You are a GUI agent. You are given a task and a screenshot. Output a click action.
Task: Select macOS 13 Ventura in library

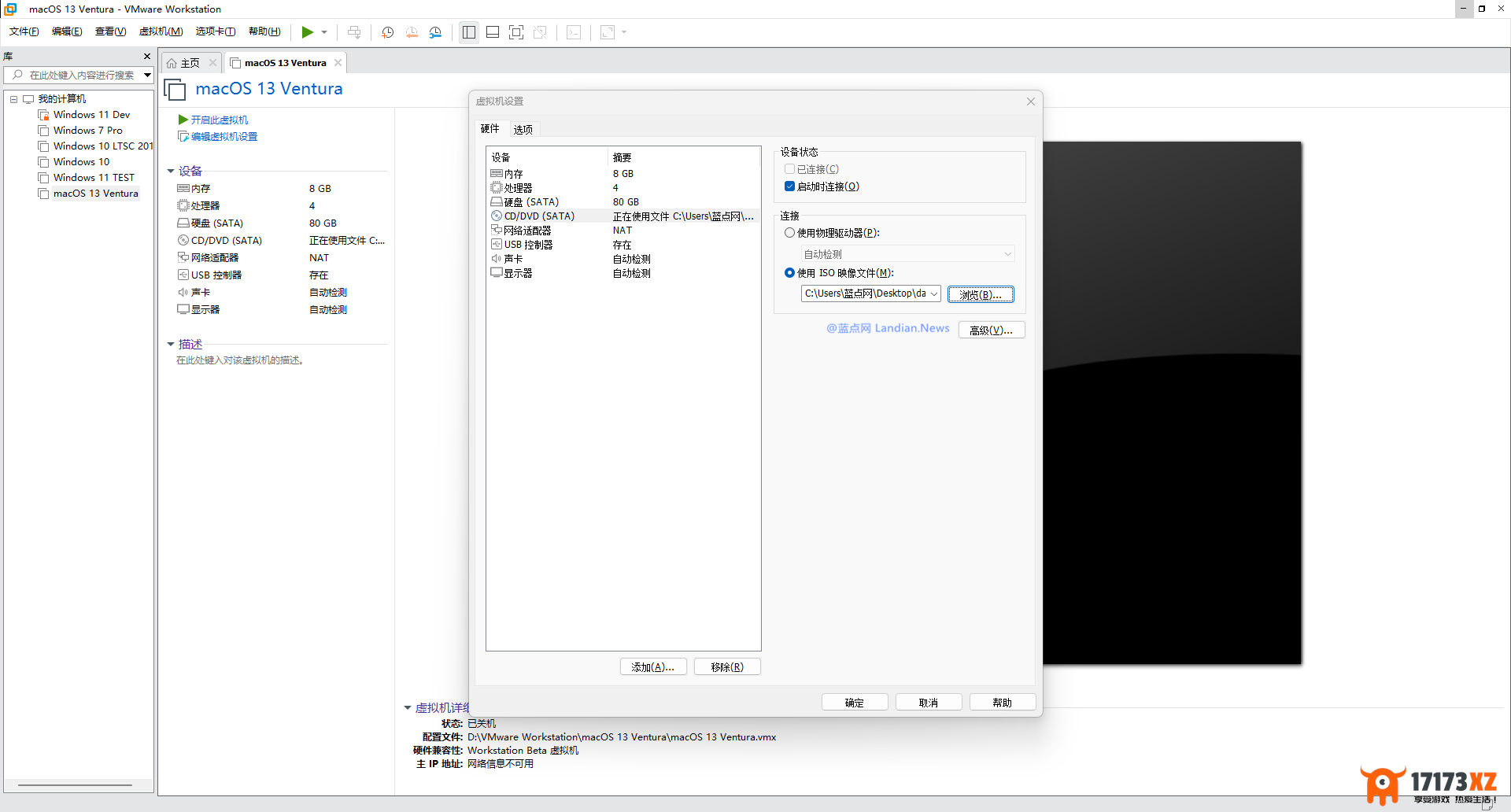pyautogui.click(x=95, y=194)
